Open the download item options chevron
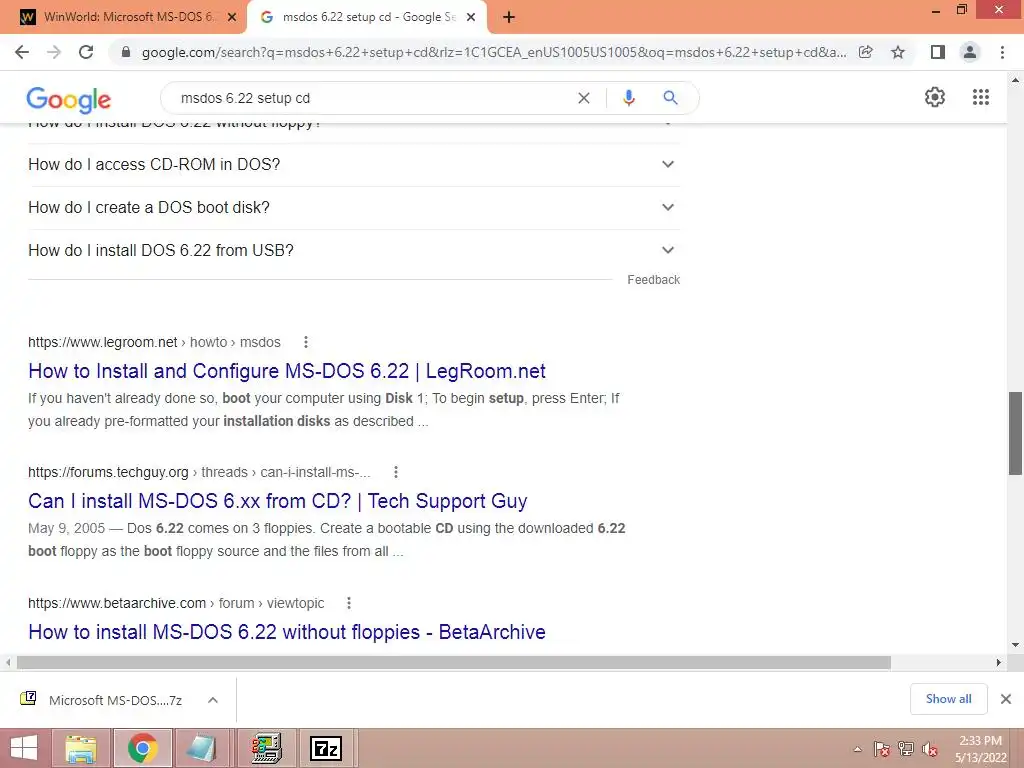The image size is (1024, 768). pyautogui.click(x=213, y=700)
